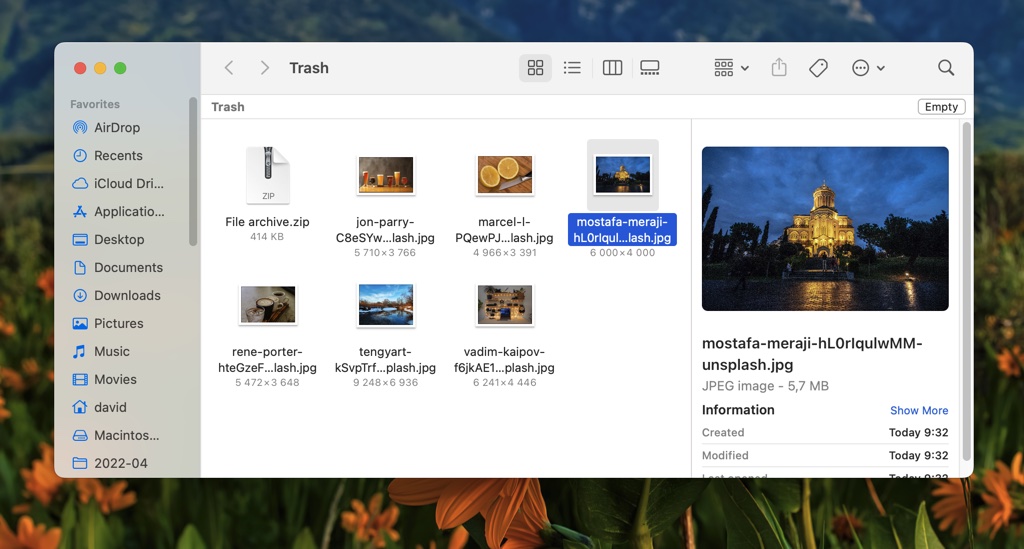The image size is (1024, 549).
Task: Switch to gallery view
Action: click(650, 68)
